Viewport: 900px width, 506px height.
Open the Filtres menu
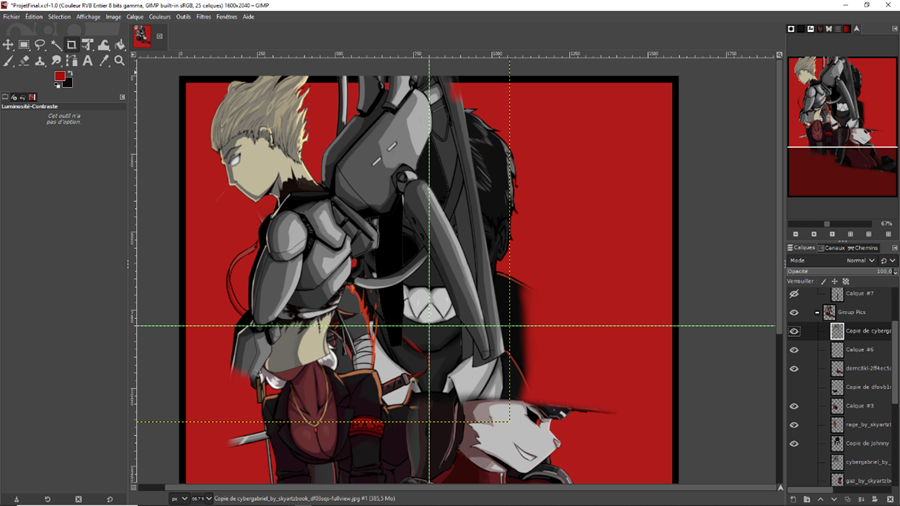click(x=204, y=17)
